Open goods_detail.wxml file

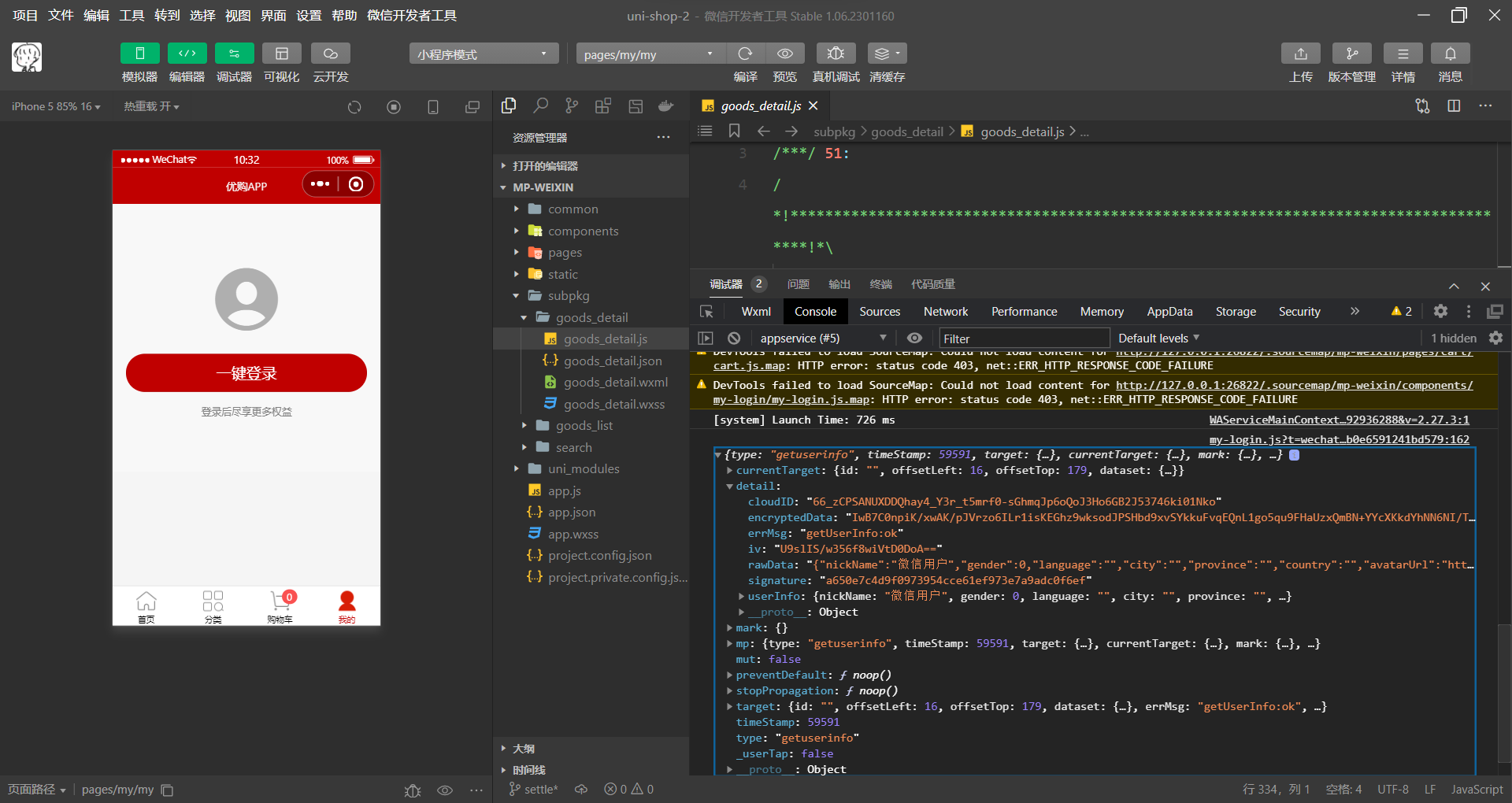click(x=616, y=383)
